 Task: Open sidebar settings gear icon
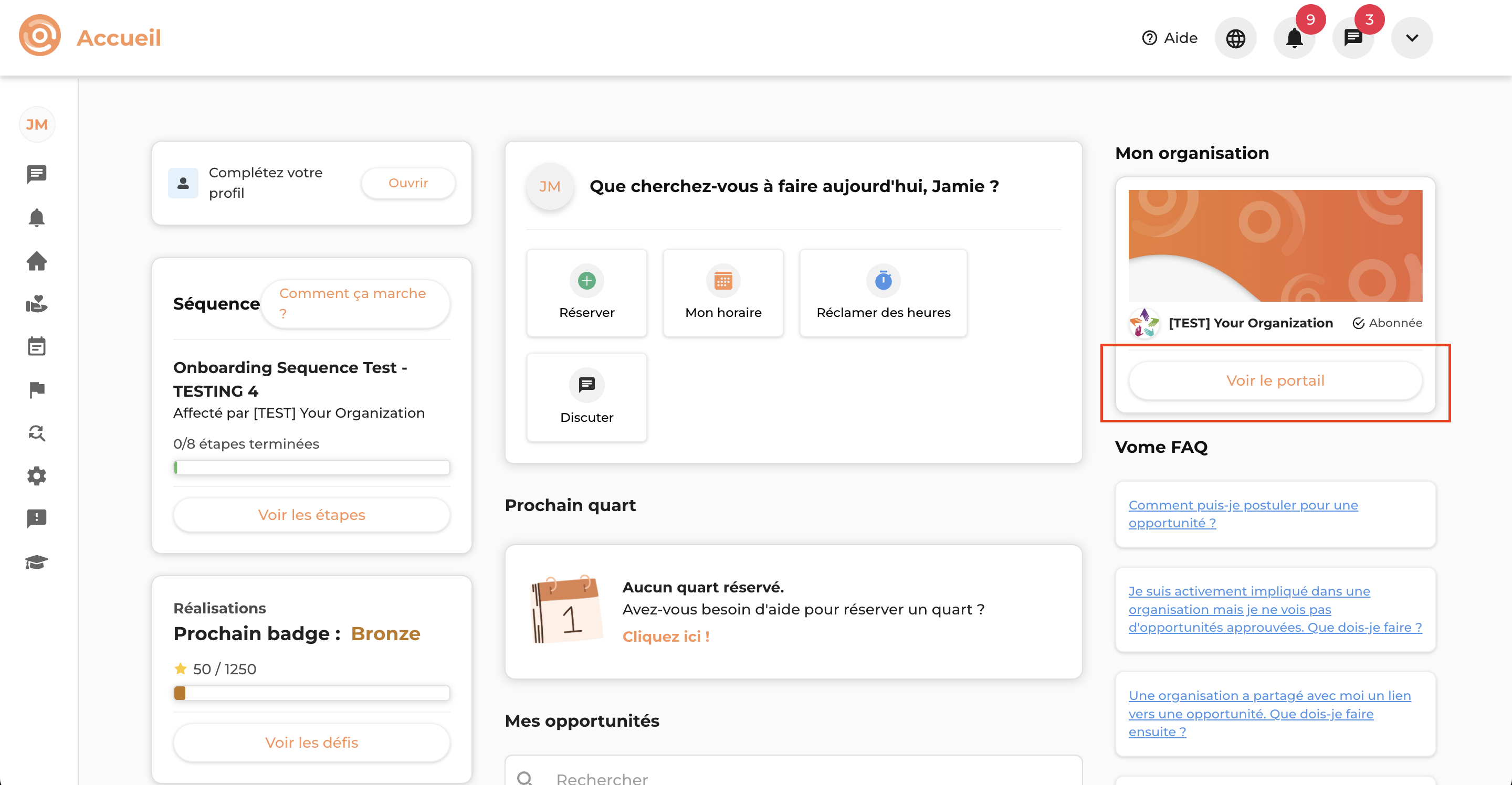coord(36,475)
